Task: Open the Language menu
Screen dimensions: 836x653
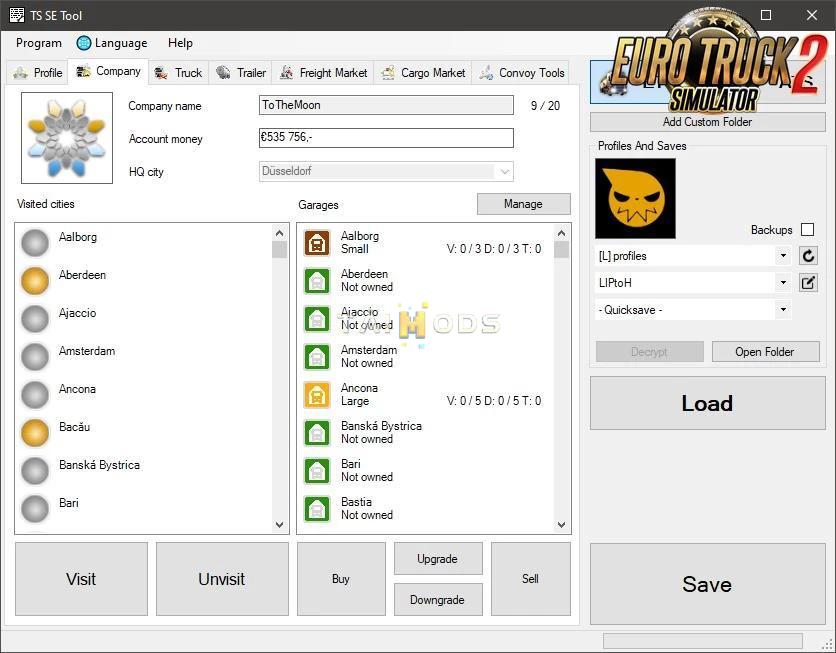Action: (x=112, y=43)
